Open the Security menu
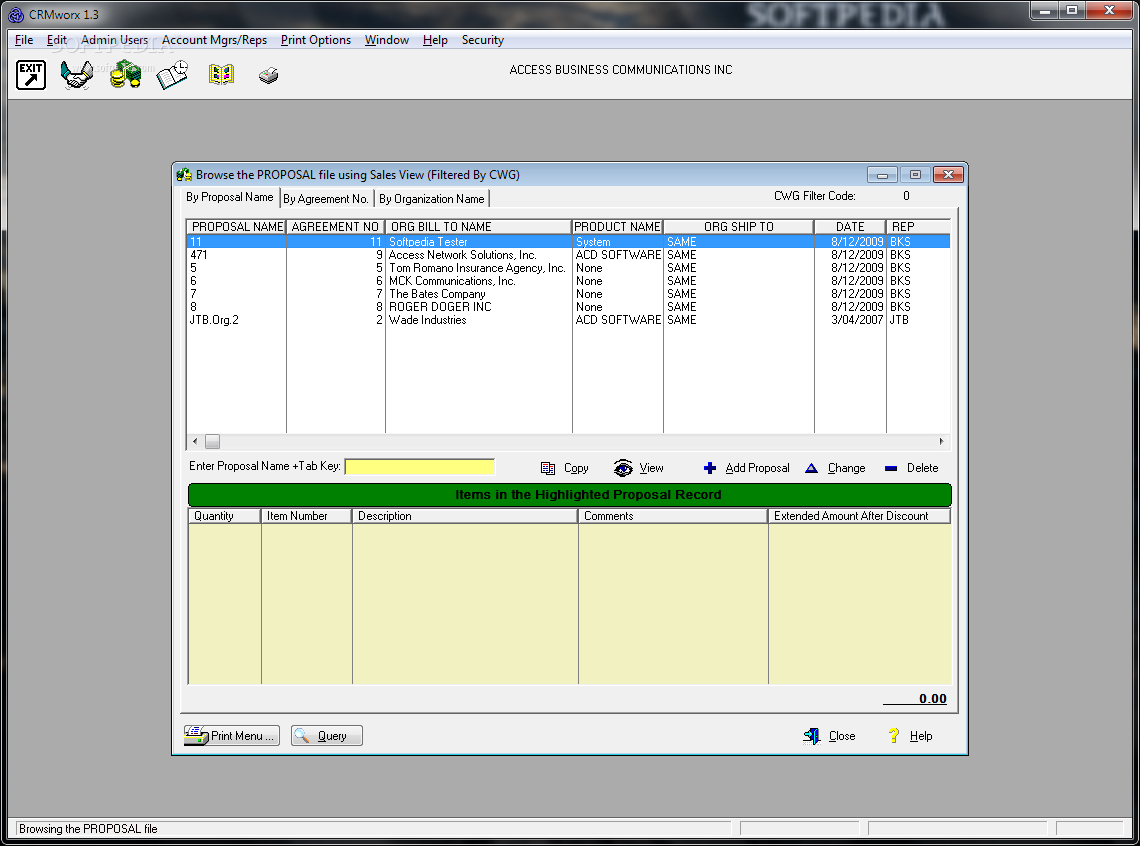The width and height of the screenshot is (1140, 846). (483, 40)
